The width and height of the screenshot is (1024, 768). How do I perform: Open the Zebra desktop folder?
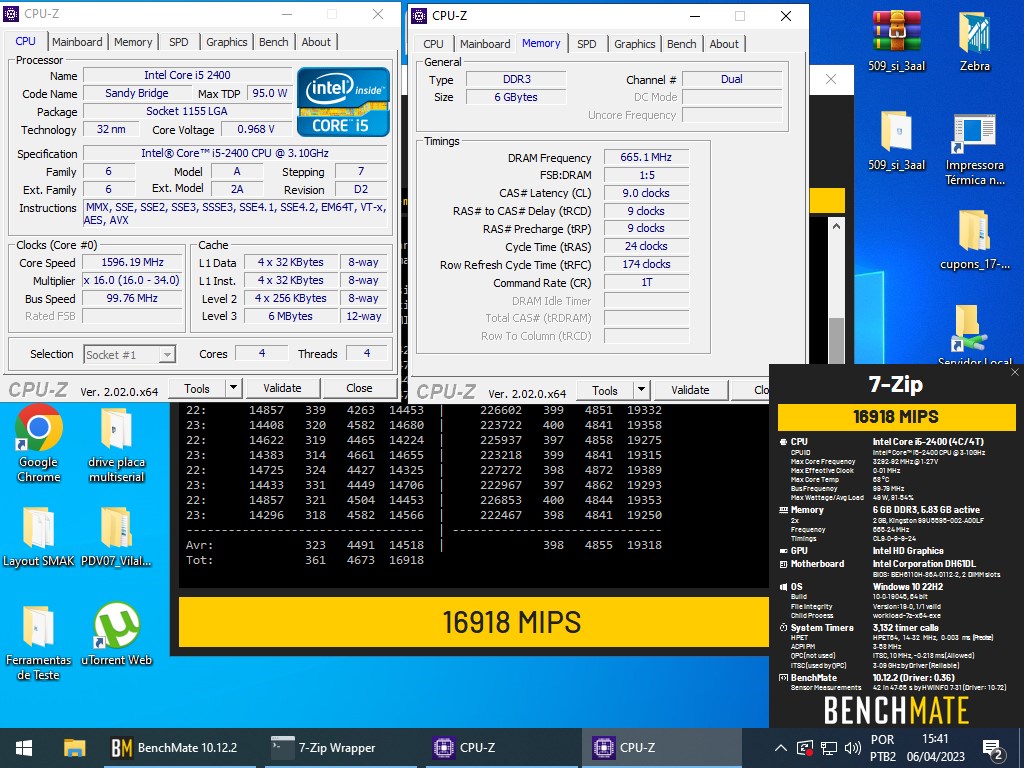pyautogui.click(x=974, y=40)
